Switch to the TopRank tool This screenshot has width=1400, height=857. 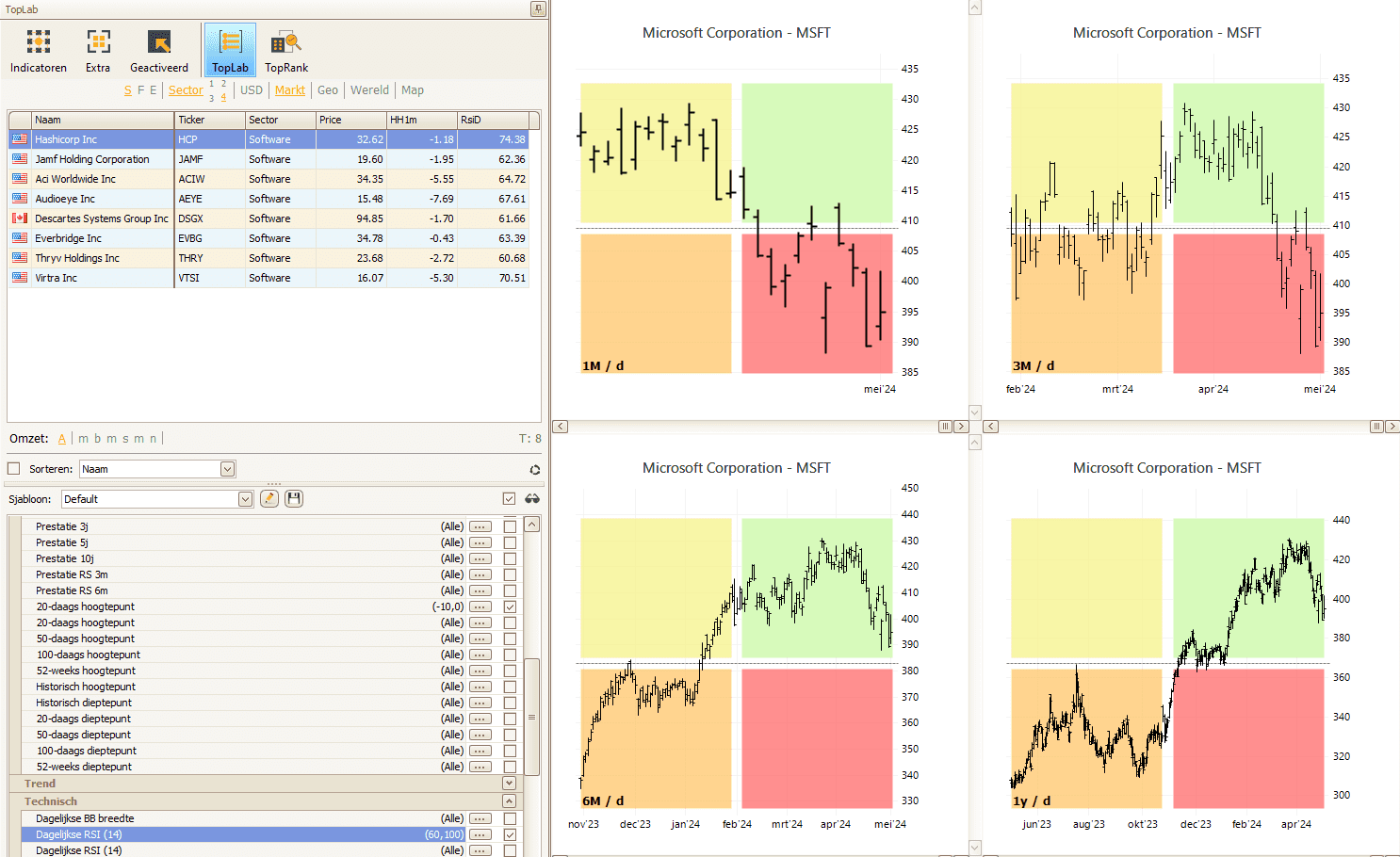[x=286, y=51]
